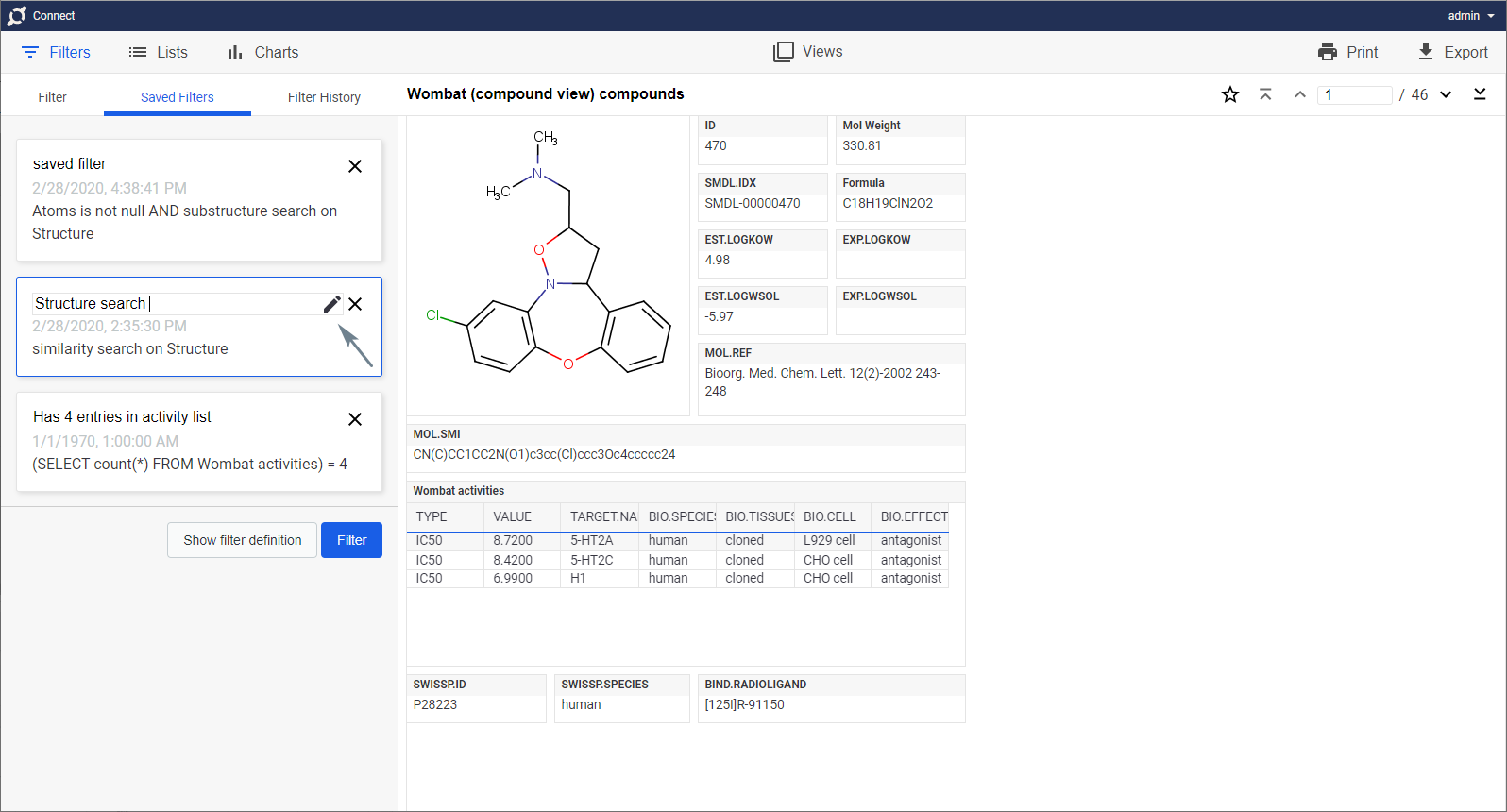The width and height of the screenshot is (1507, 812).
Task: Go to previous record chevron
Action: pos(1300,94)
